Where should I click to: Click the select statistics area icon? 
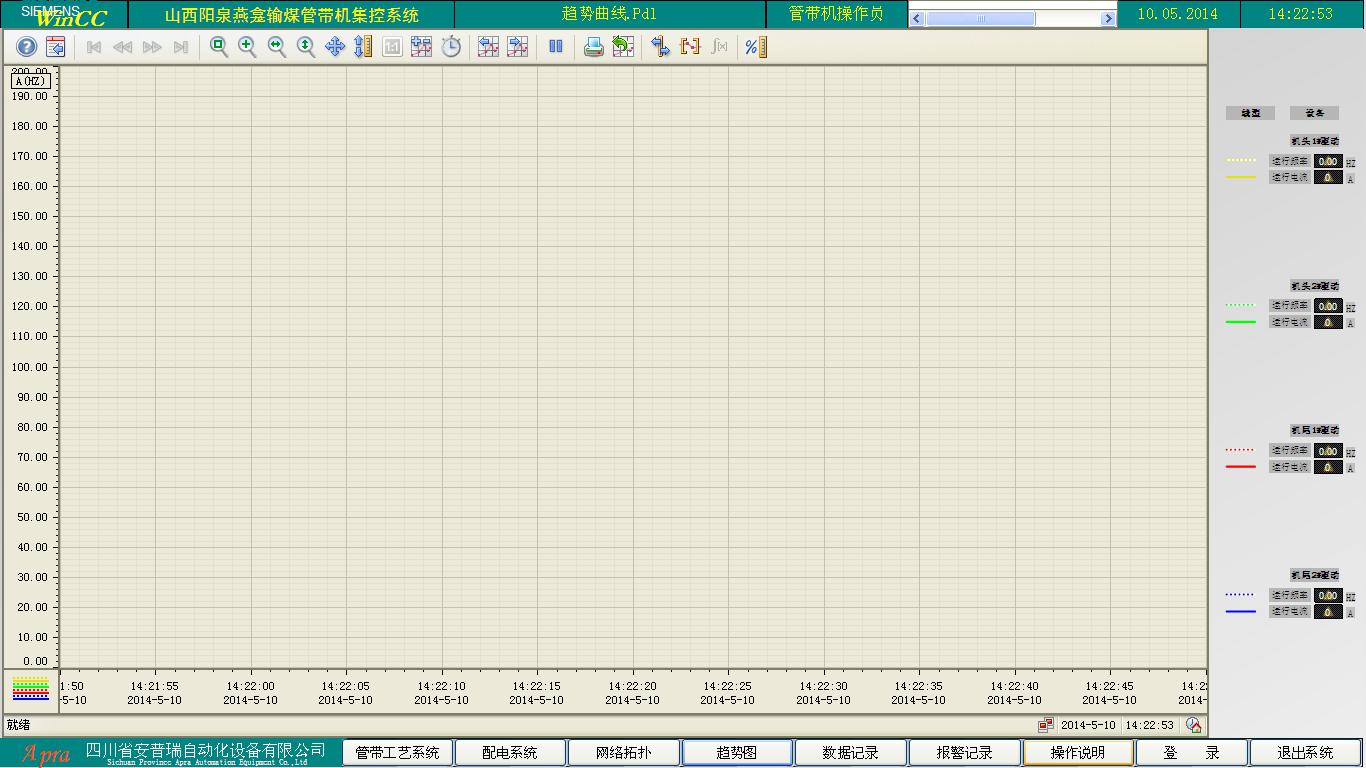(x=690, y=47)
